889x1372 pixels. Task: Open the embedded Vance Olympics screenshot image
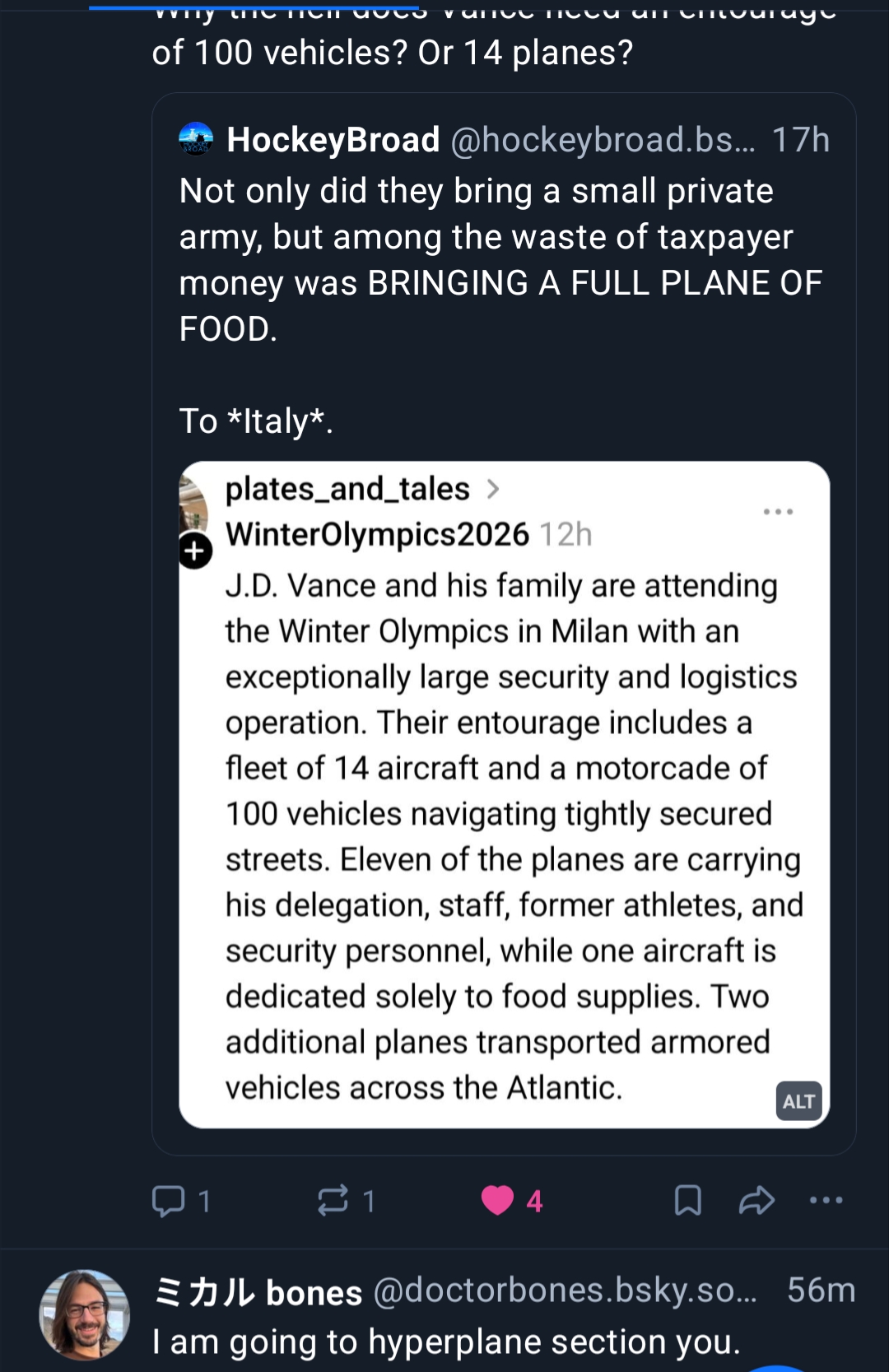tap(504, 823)
